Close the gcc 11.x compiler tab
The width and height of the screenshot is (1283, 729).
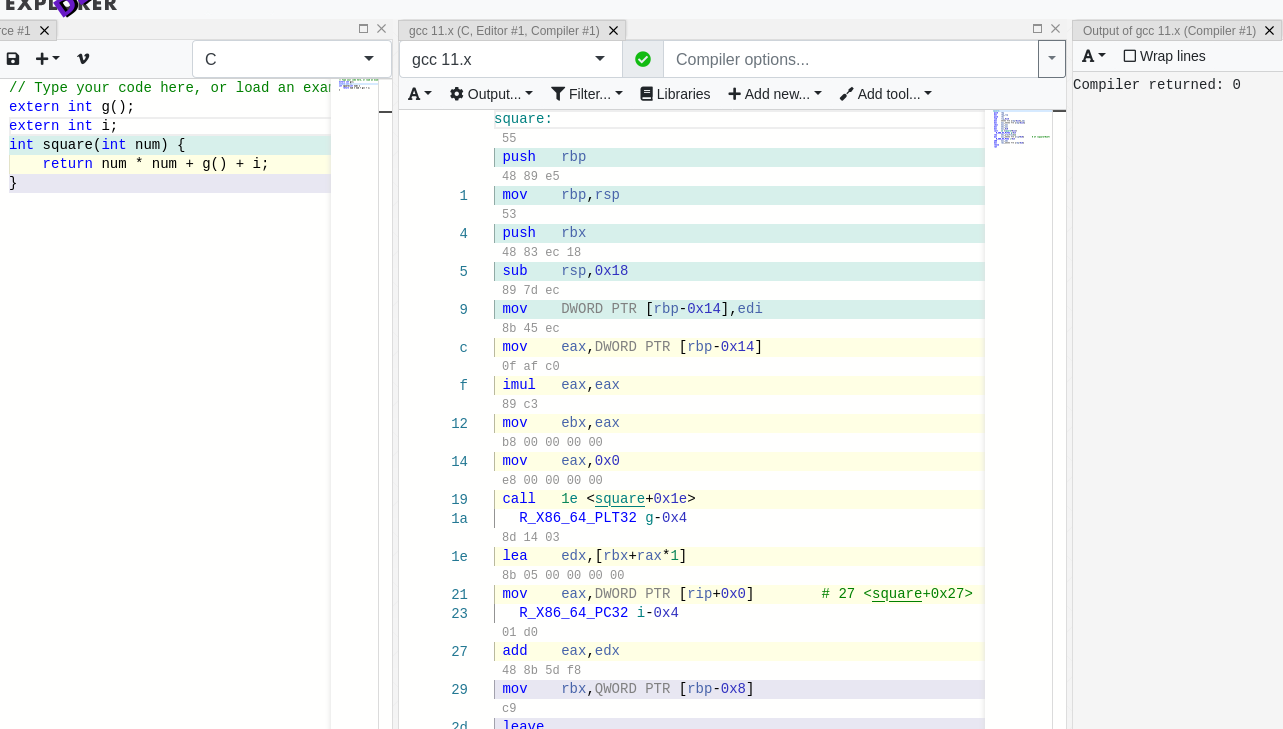pos(614,31)
